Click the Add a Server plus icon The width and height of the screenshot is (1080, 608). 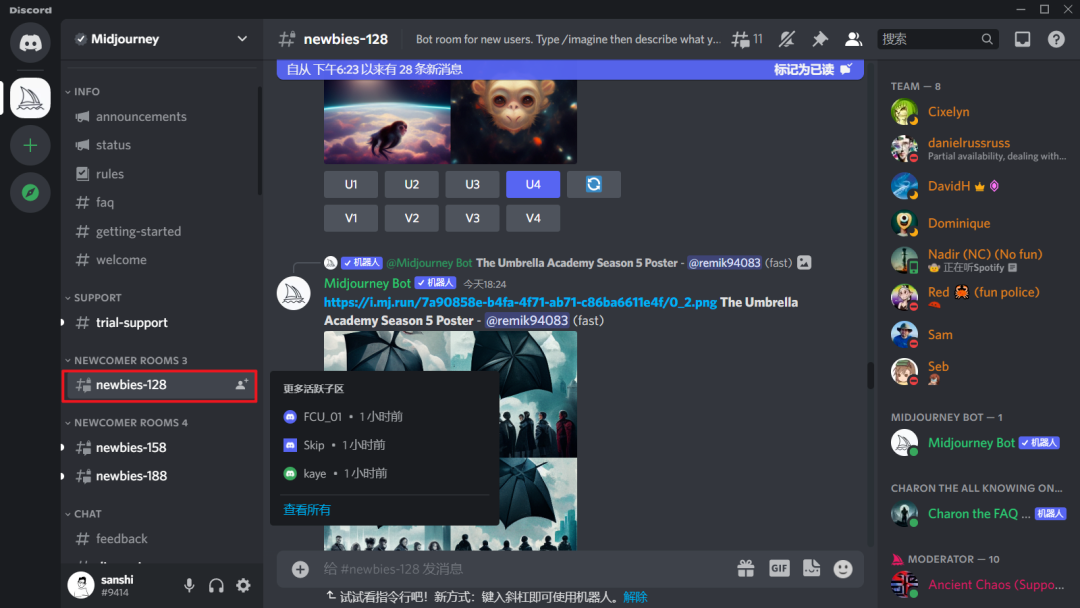click(x=30, y=146)
